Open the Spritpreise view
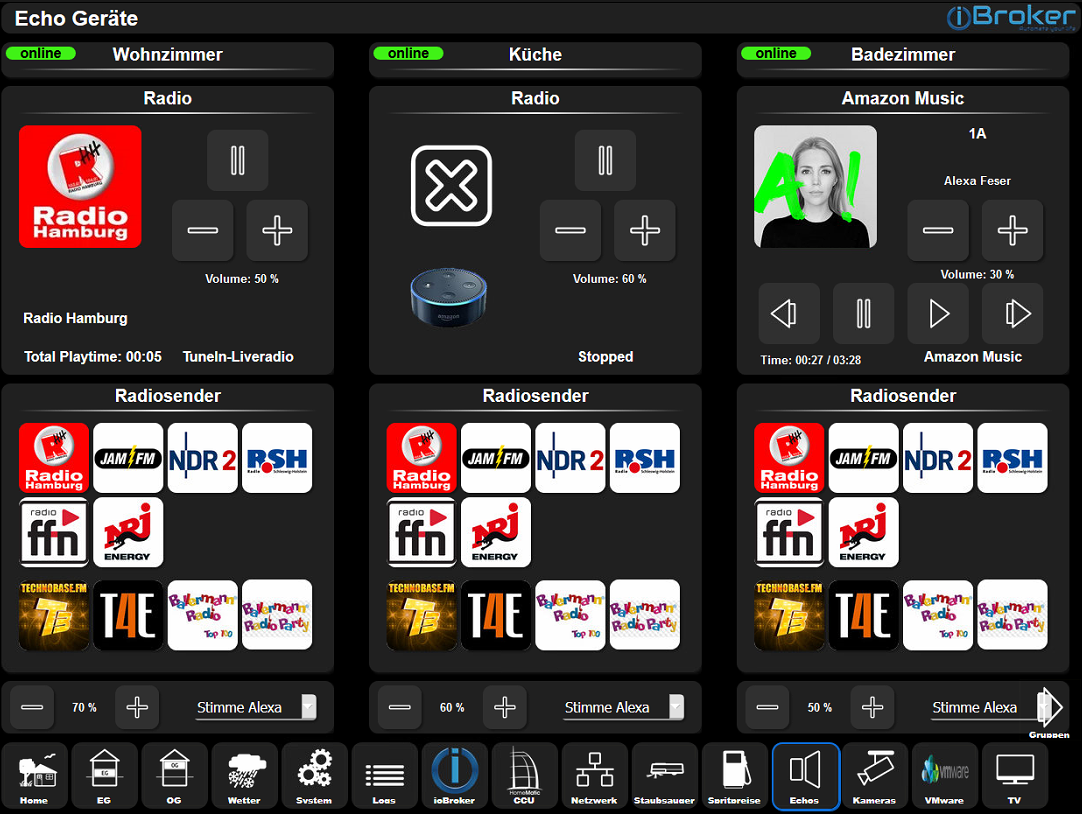Screen dimensions: 1082x814 735,776
